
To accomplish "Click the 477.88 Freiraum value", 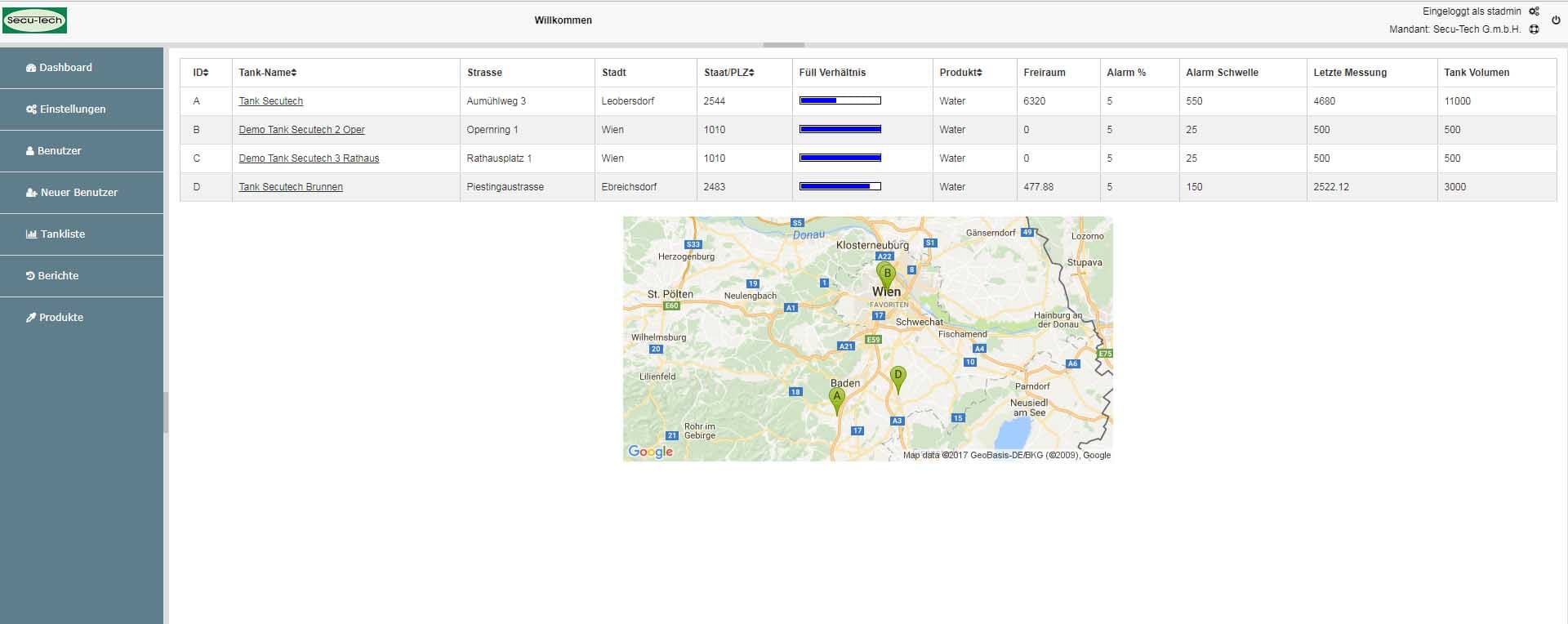I will point(1038,187).
